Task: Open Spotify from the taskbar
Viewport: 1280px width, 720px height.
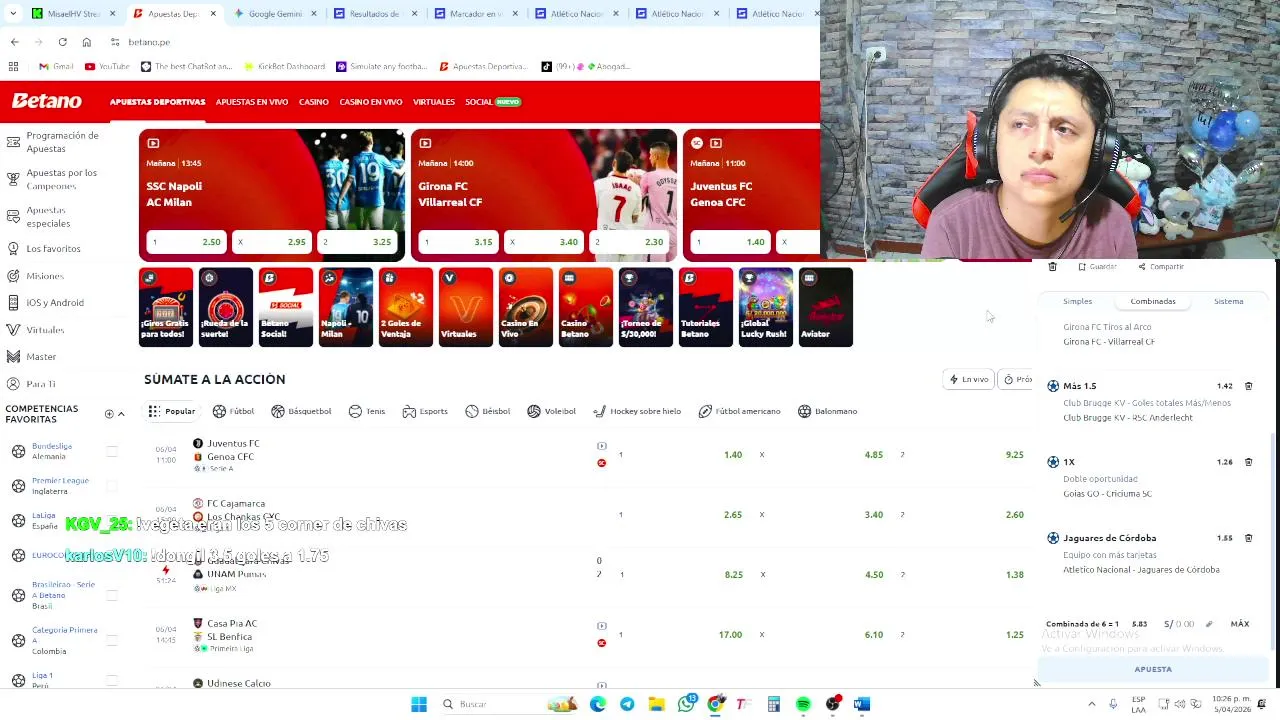Action: (803, 704)
